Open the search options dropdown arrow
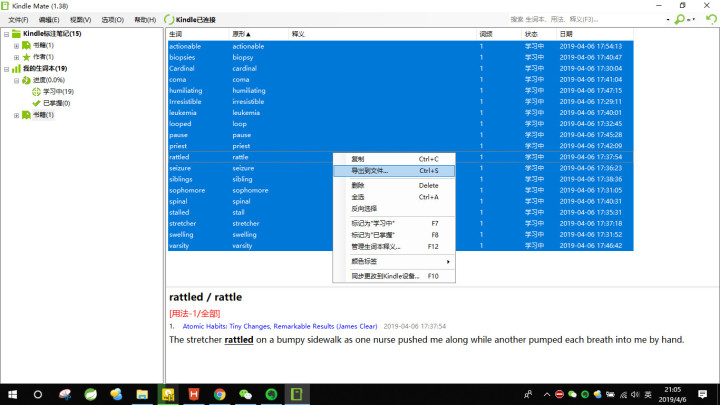The height and width of the screenshot is (405, 720). (691, 19)
